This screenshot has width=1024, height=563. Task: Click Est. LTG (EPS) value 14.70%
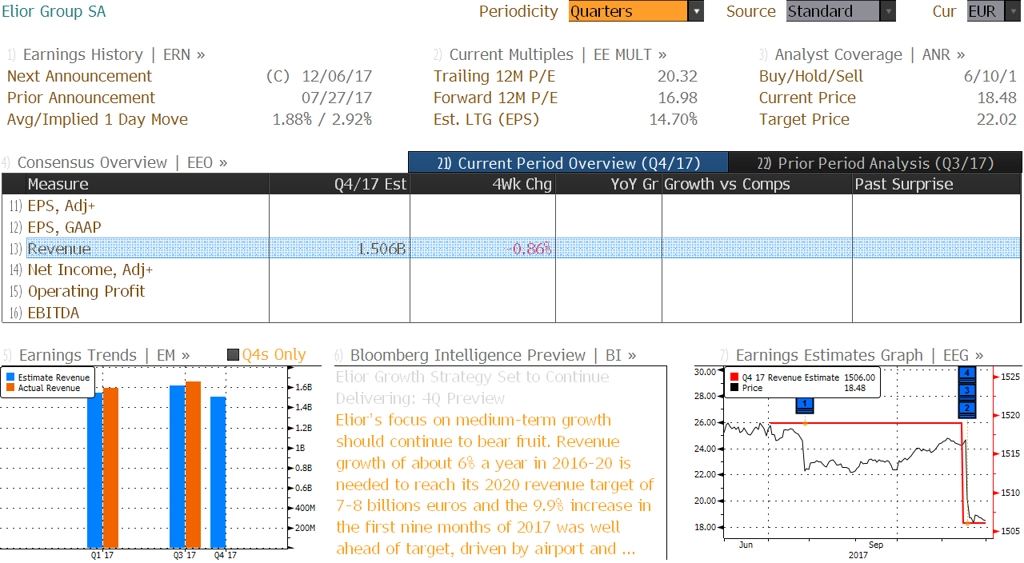(673, 120)
